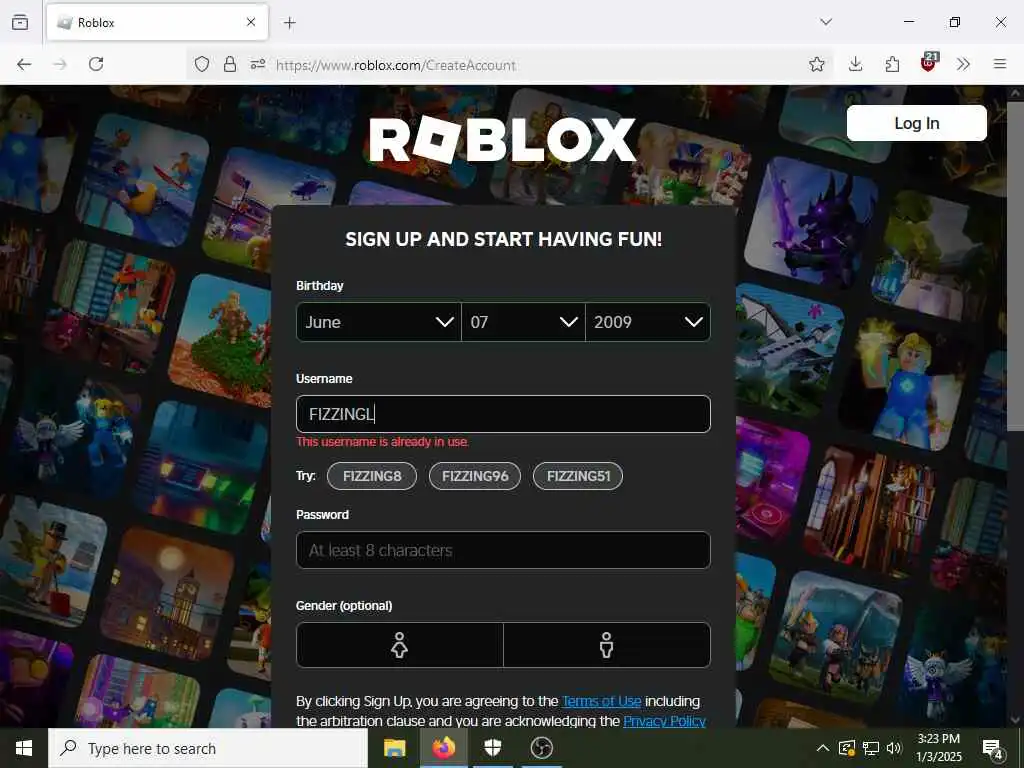Open the Windows Start menu
Image resolution: width=1024 pixels, height=768 pixels.
coord(24,748)
